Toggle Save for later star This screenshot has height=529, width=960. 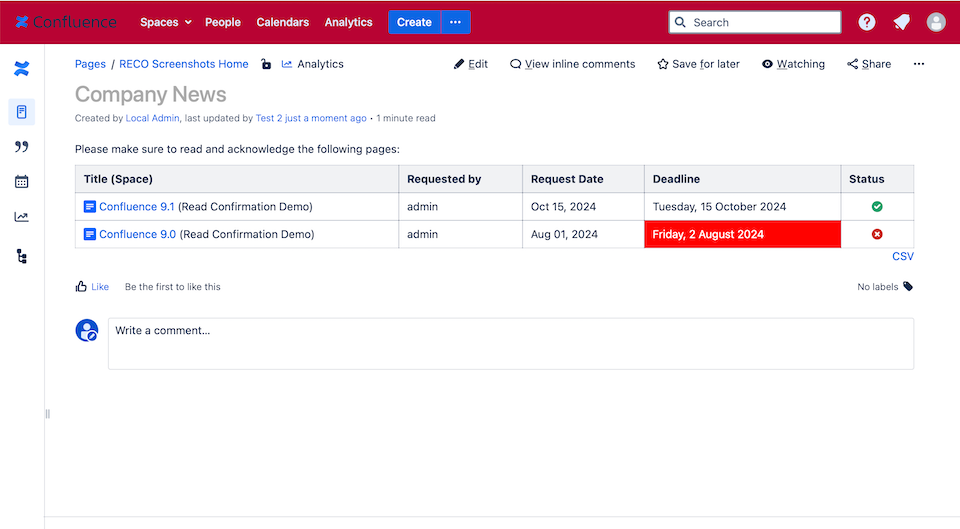(x=698, y=64)
